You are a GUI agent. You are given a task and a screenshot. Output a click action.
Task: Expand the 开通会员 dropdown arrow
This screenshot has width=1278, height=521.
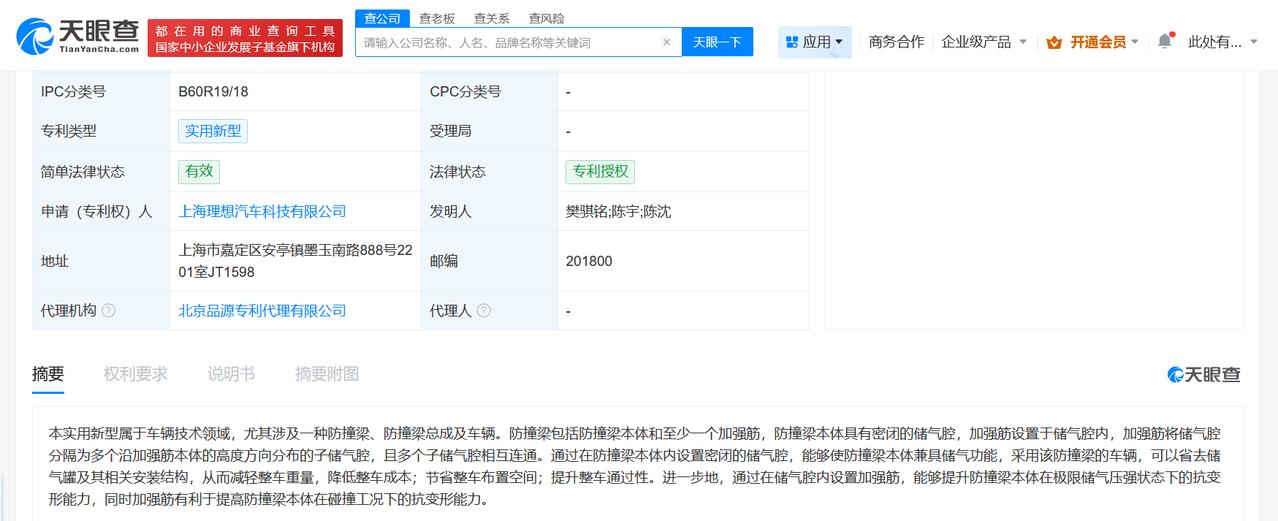pos(1134,42)
